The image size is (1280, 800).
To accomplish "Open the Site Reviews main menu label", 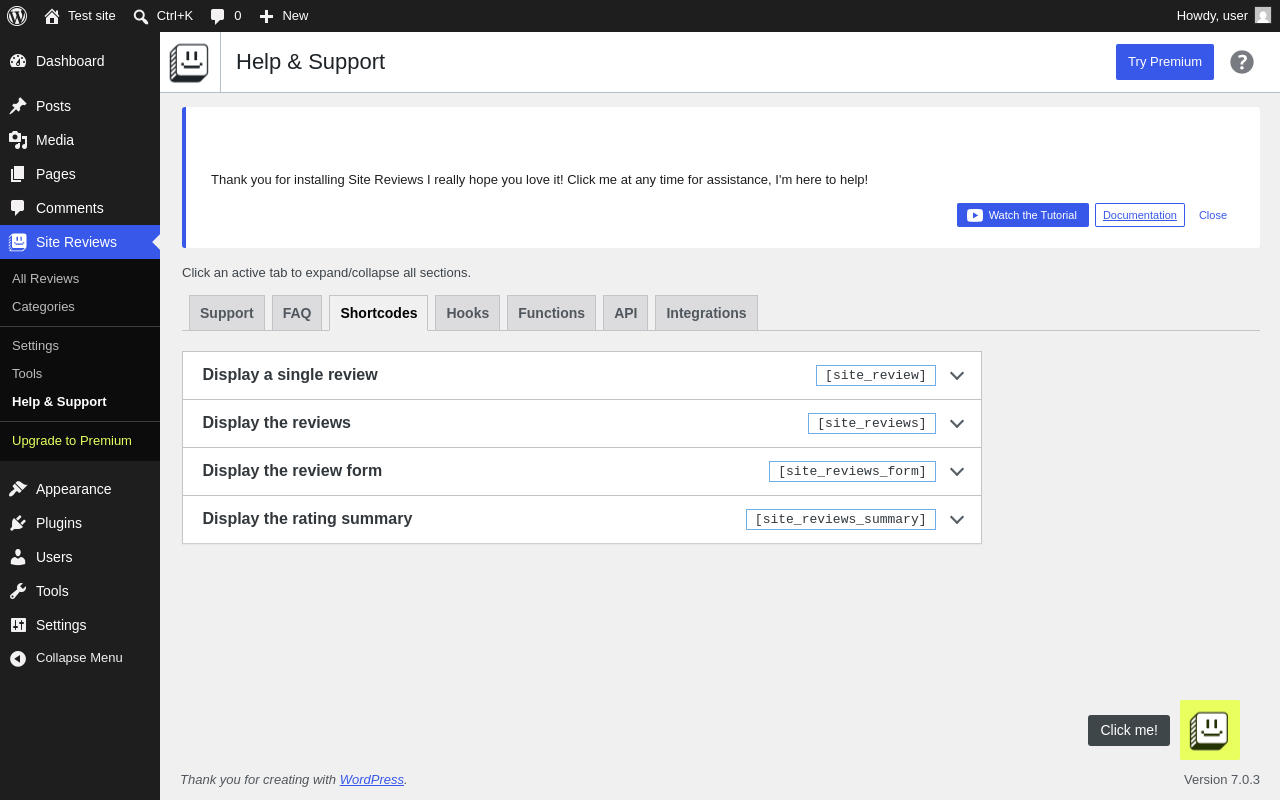I will tap(76, 242).
